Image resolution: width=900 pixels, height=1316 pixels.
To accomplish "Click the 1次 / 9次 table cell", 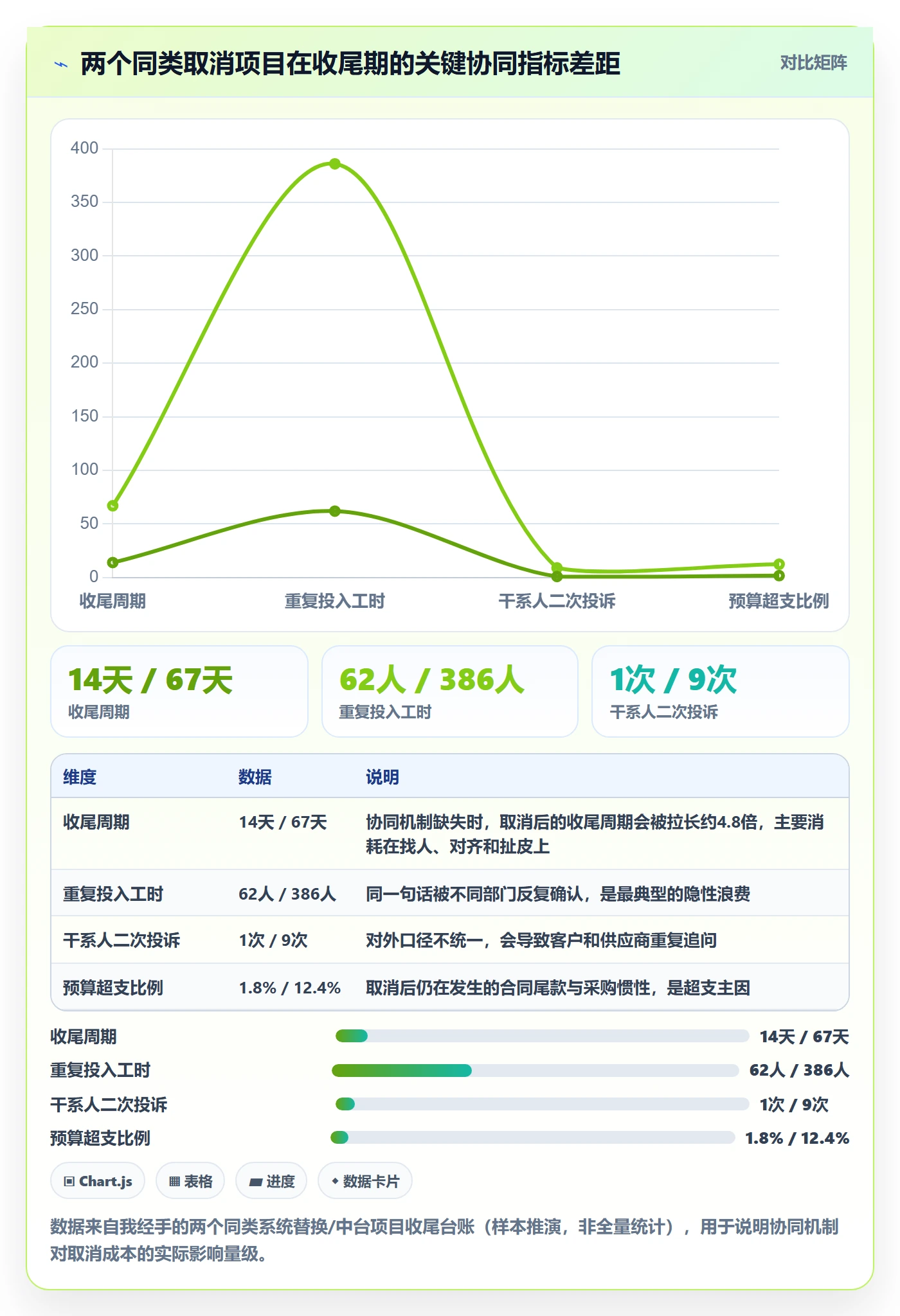I will coord(273,940).
